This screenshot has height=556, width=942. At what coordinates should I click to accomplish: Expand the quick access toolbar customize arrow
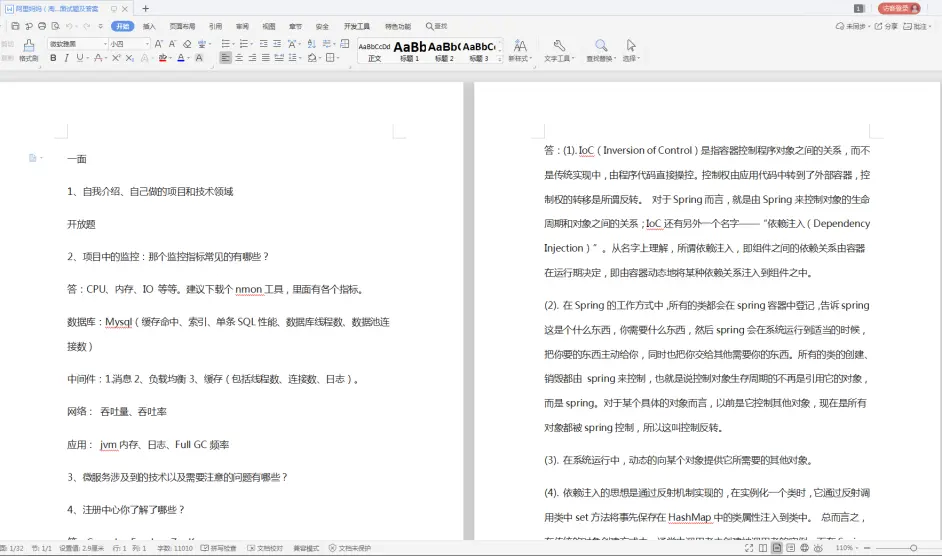tap(100, 26)
